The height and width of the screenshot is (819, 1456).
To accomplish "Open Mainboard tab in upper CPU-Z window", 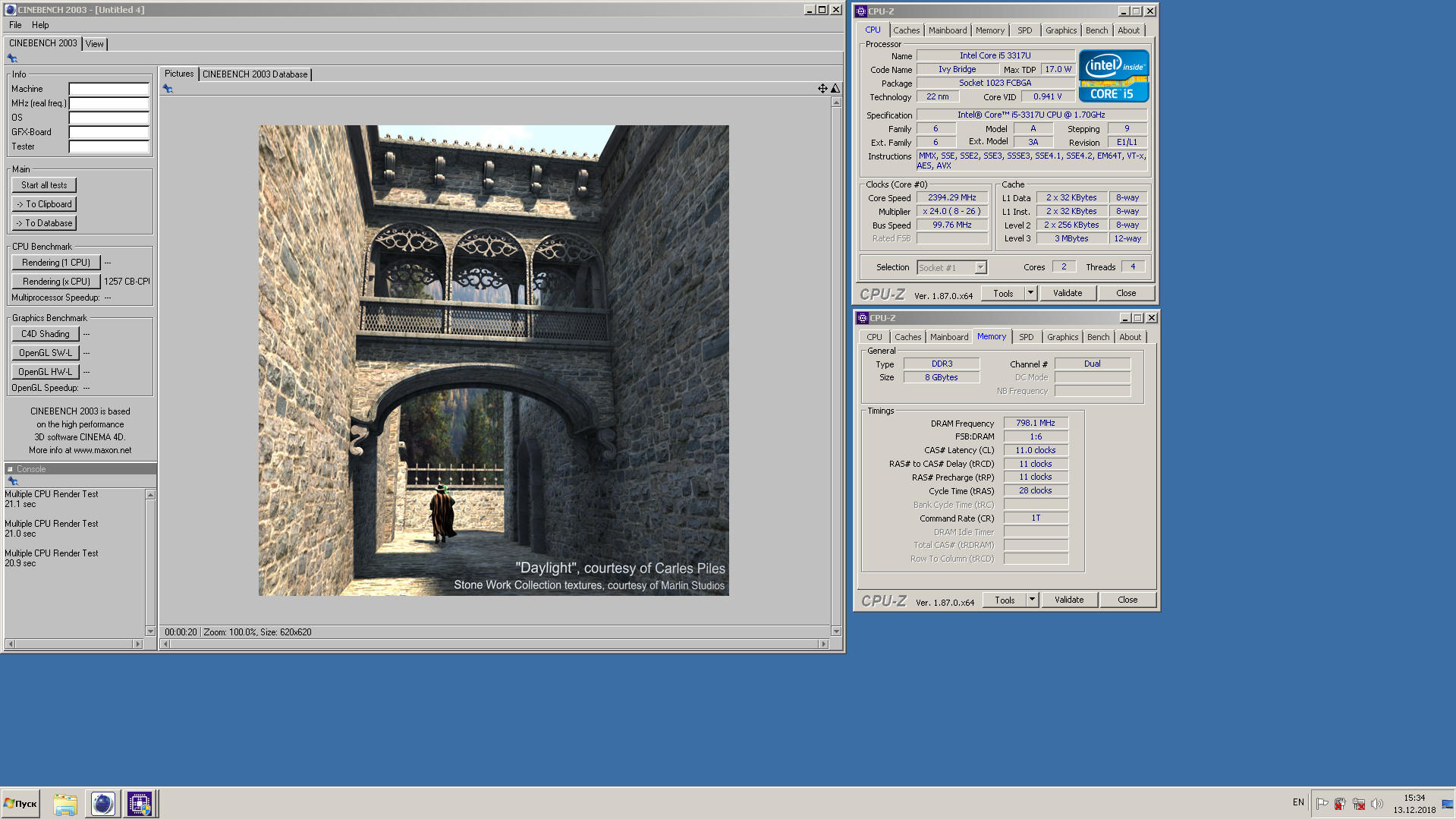I will 948,30.
